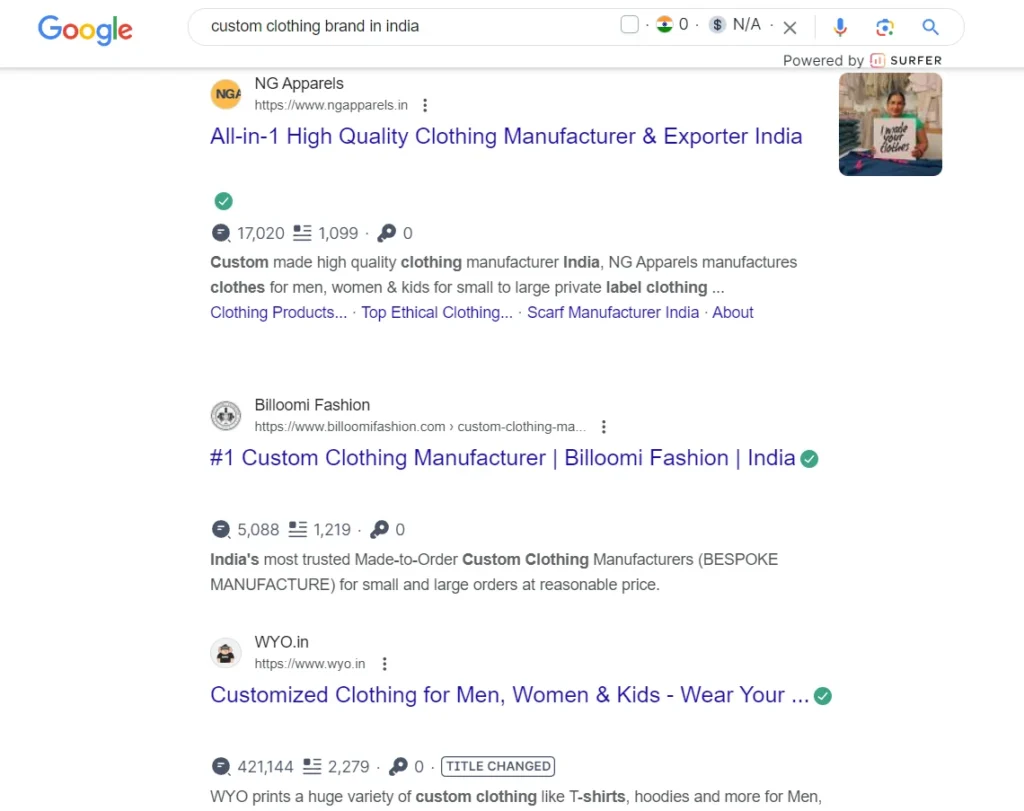Click key icon in NG Apparels stats

click(387, 233)
